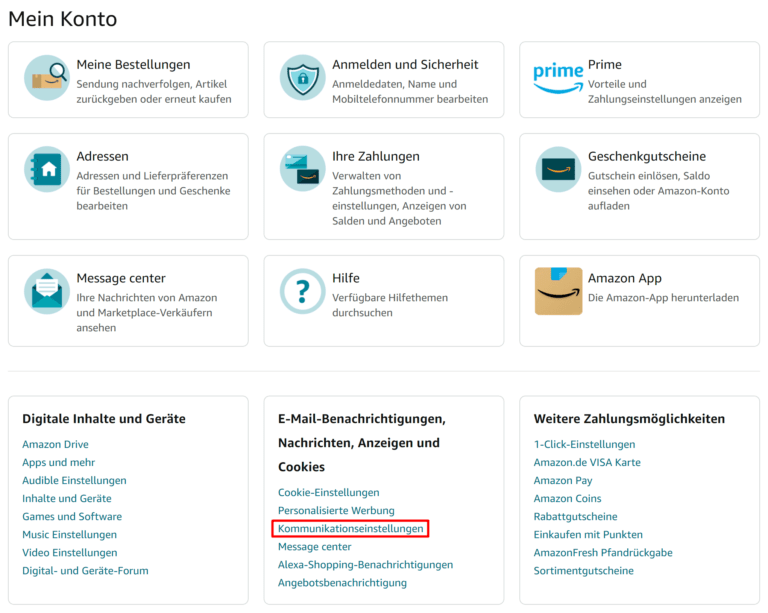Image resolution: width=768 pixels, height=613 pixels.
Task: Click the Digital- und Geräte-Forum link
Action: 85,570
